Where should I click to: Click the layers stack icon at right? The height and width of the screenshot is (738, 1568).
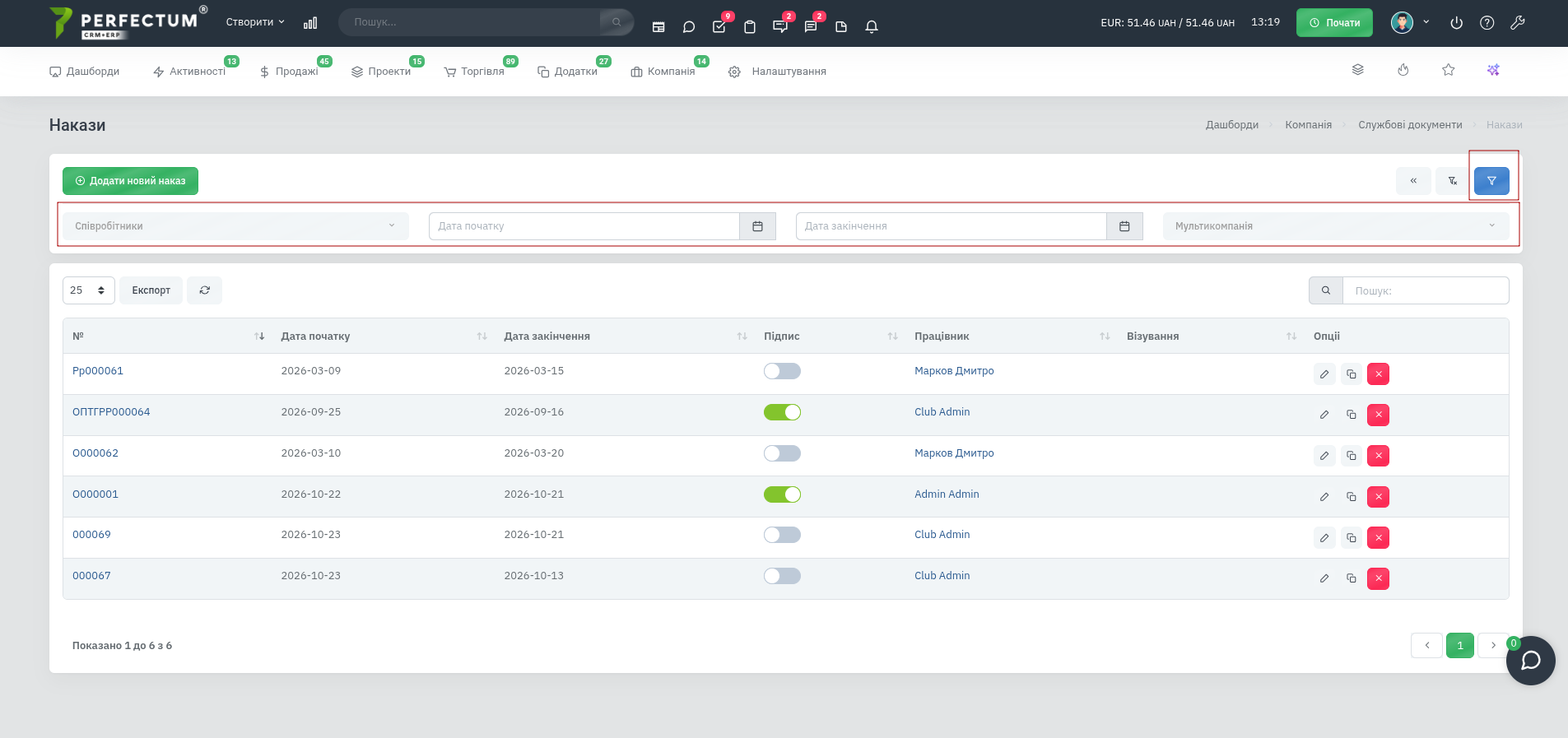[1358, 70]
